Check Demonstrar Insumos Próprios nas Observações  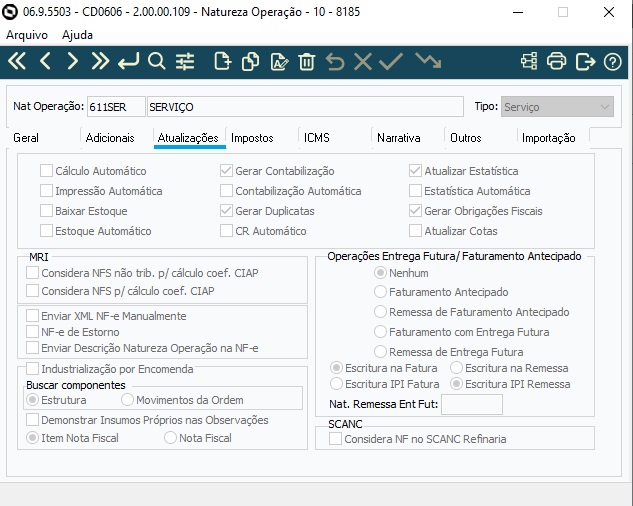(x=32, y=420)
